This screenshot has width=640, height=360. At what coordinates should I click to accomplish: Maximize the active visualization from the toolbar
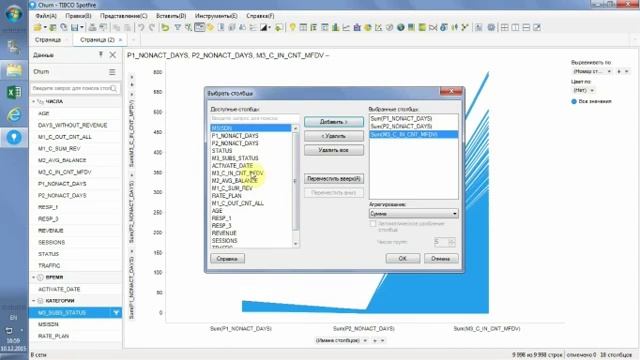537,27
